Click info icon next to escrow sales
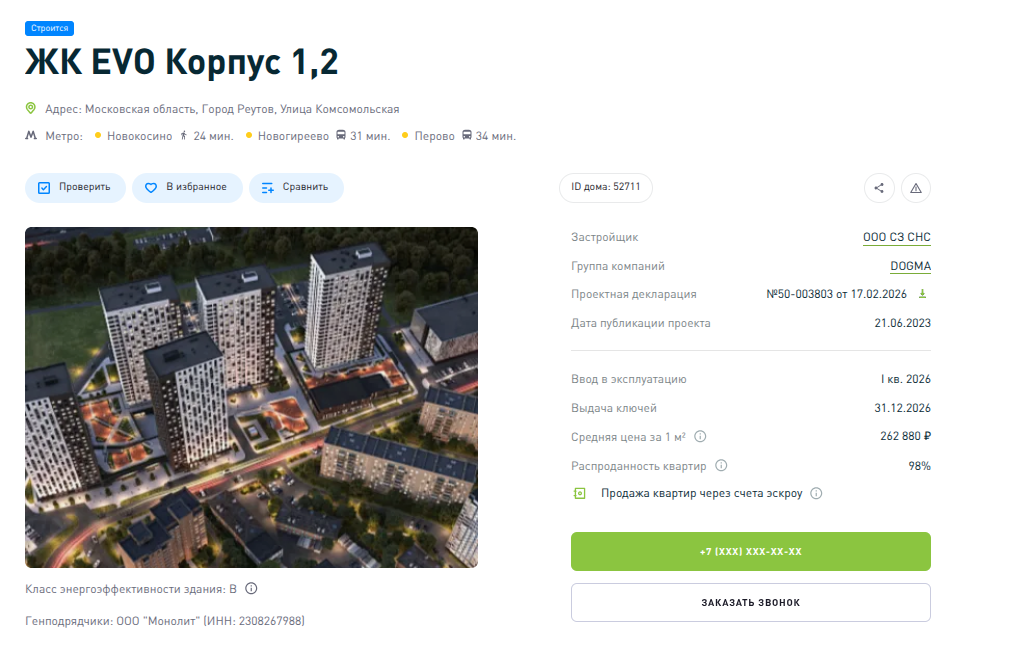The image size is (1028, 670). (x=816, y=493)
